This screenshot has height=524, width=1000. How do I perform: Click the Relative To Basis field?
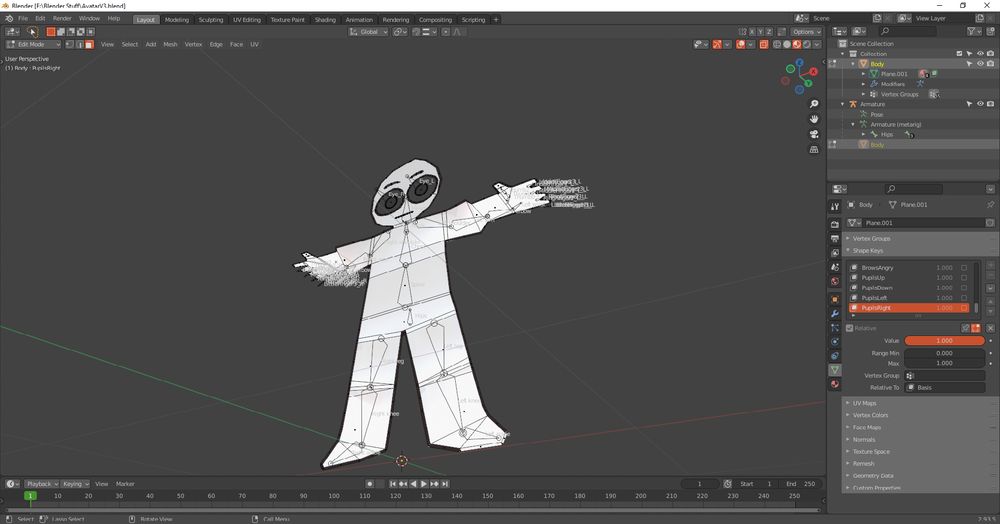[x=945, y=388]
